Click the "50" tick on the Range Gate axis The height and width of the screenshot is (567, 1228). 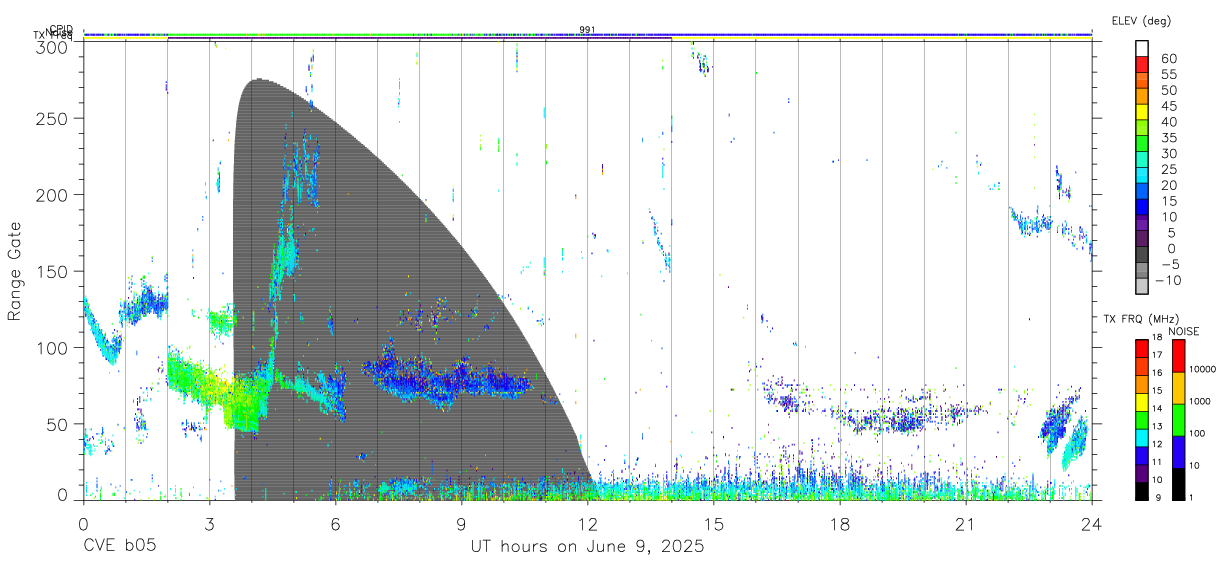pos(58,424)
